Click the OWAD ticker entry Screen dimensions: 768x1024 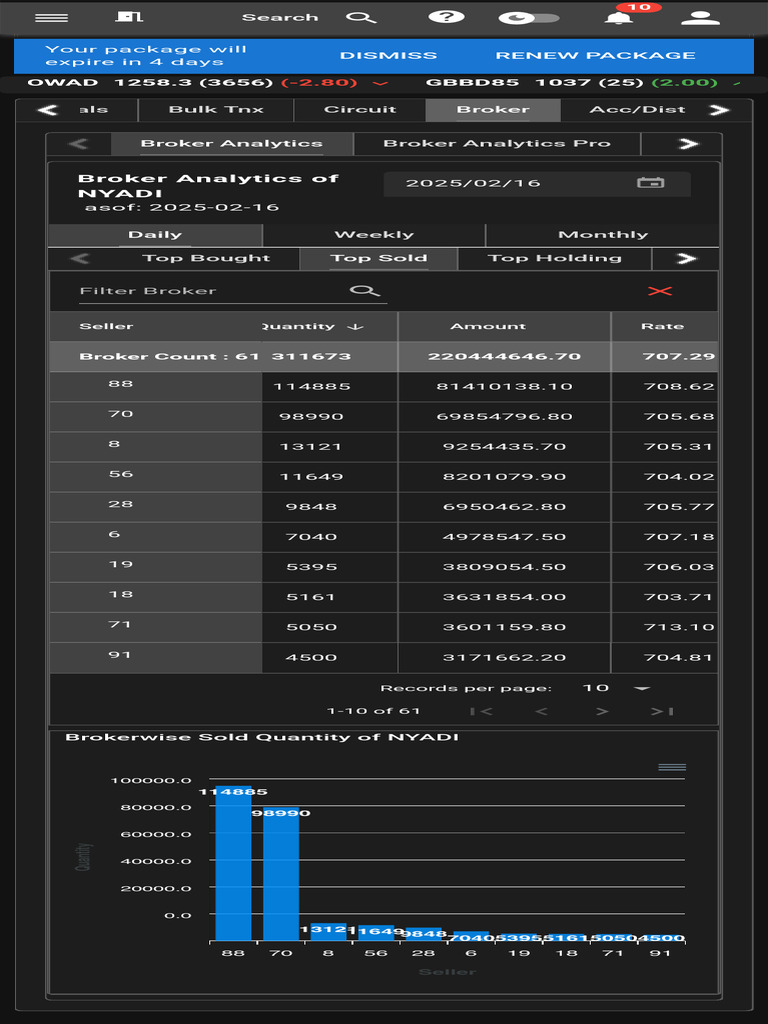208,83
